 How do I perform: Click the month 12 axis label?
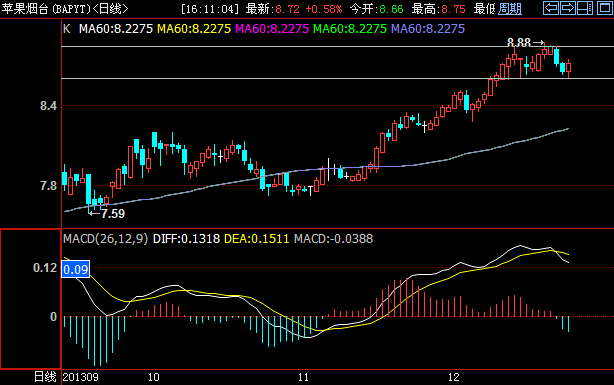[454, 377]
